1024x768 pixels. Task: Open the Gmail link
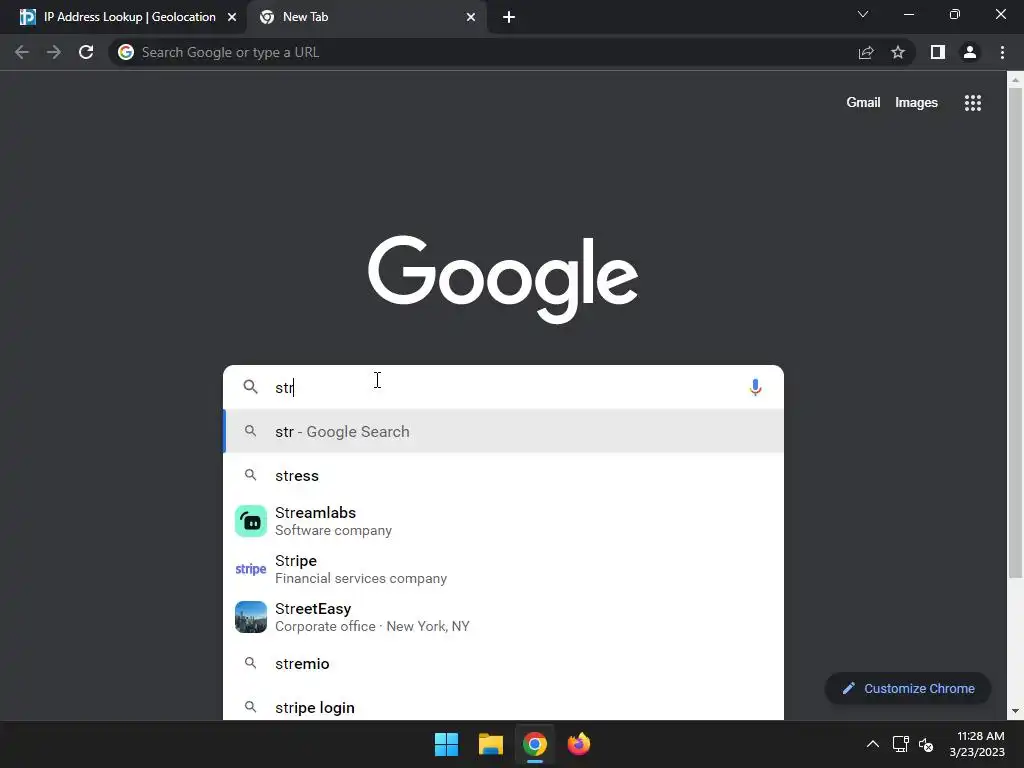click(863, 103)
